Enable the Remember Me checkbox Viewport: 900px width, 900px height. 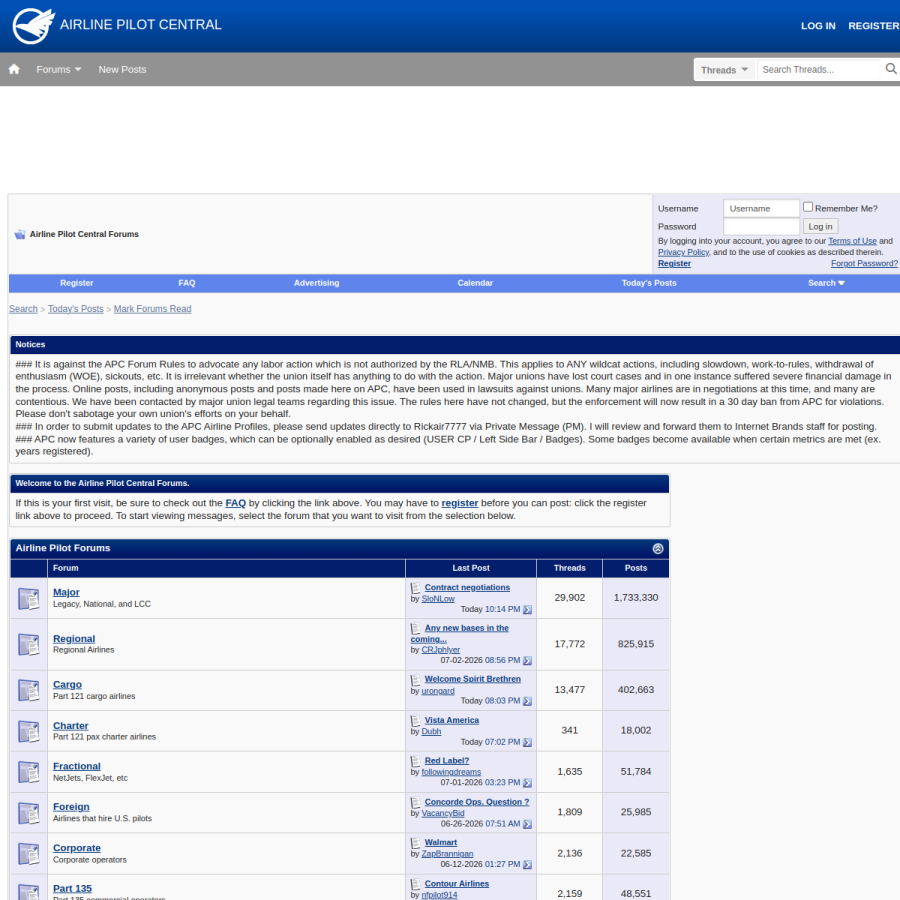[808, 207]
